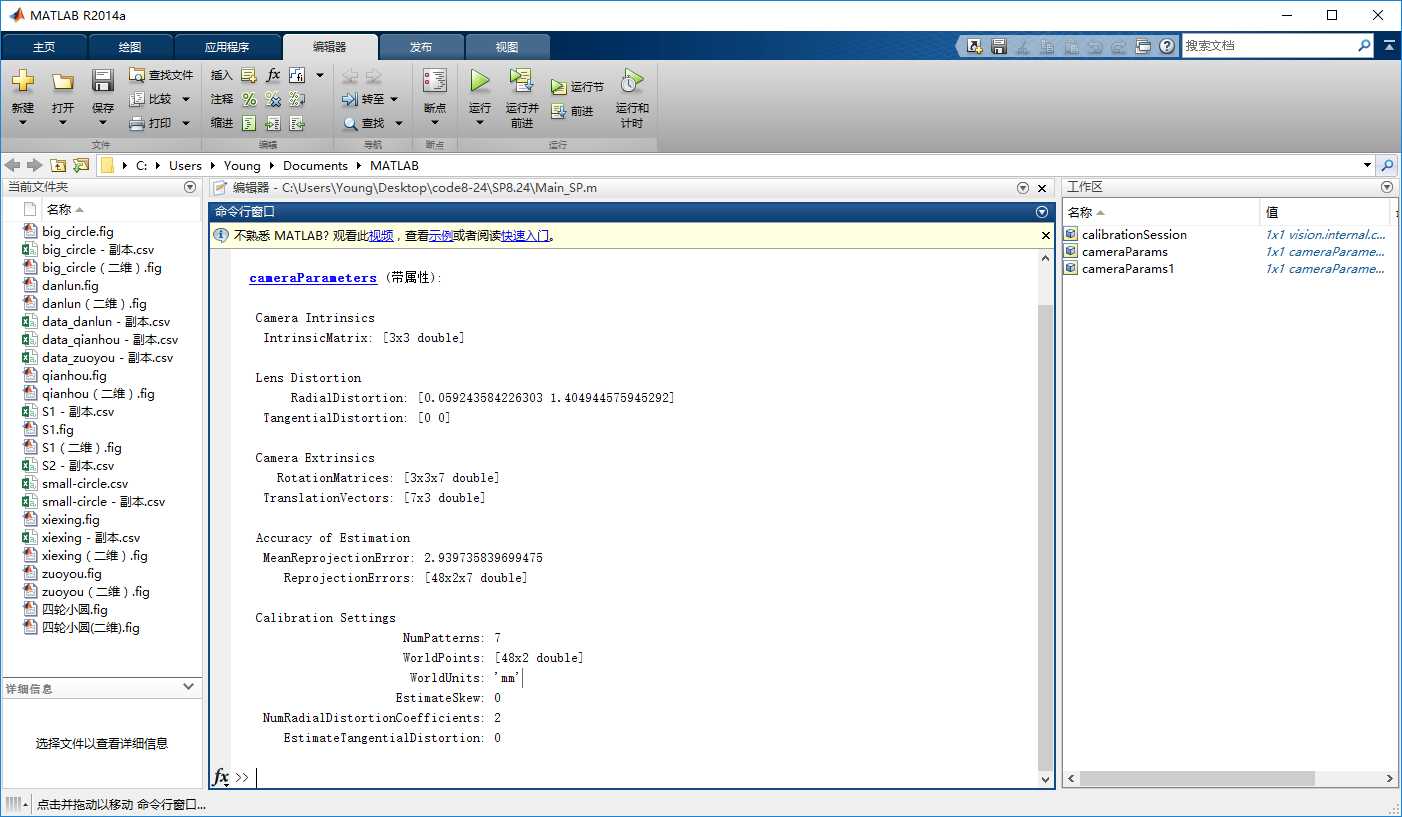The width and height of the screenshot is (1402, 817).
Task: Select the calibrationSession workspace variable
Action: point(1134,235)
